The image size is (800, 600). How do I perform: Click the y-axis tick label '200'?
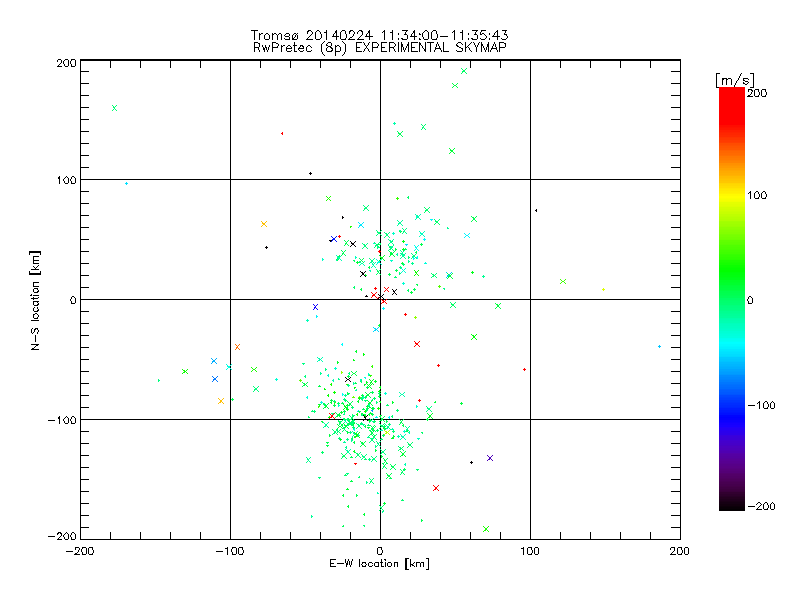point(66,63)
